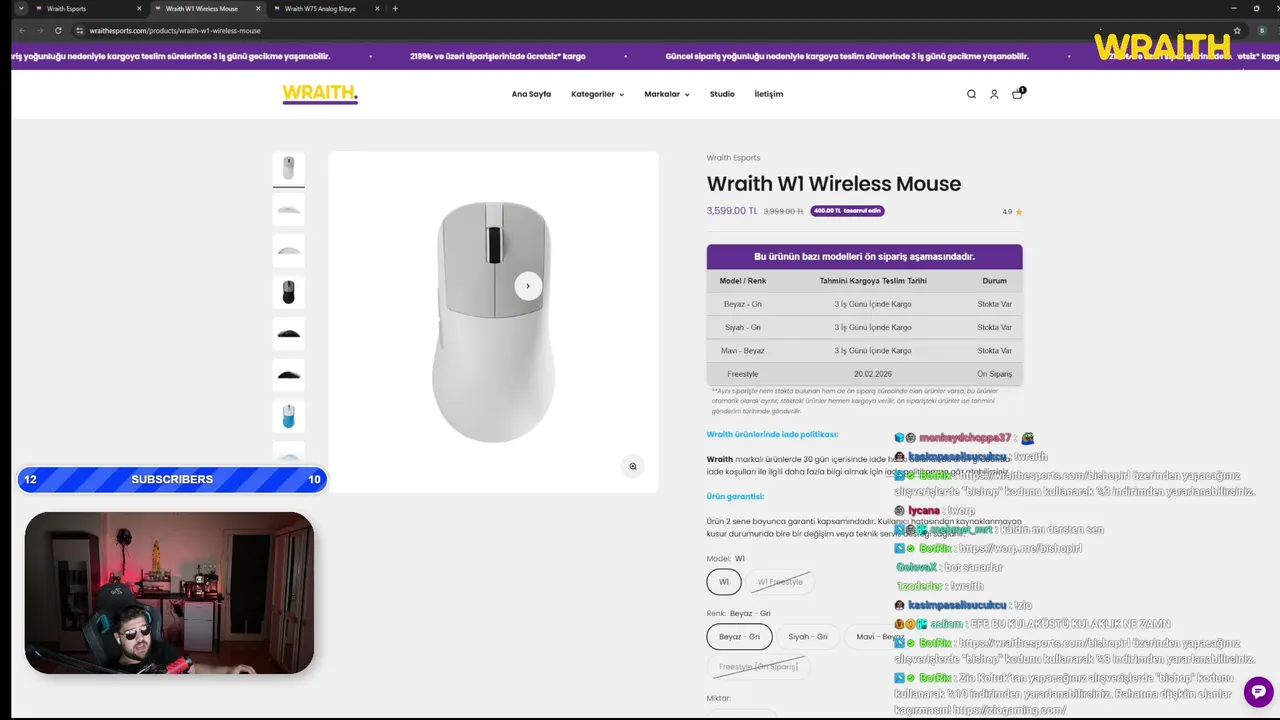Click Siyah - Gri row in stock table
Viewport: 1280px width, 720px height.
(864, 327)
